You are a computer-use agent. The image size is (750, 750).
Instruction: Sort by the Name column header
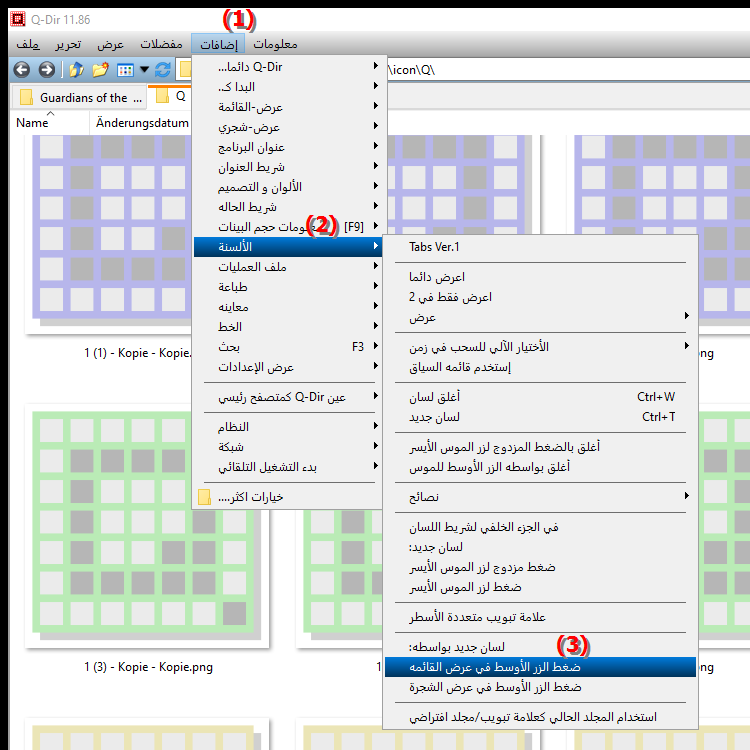pos(50,123)
